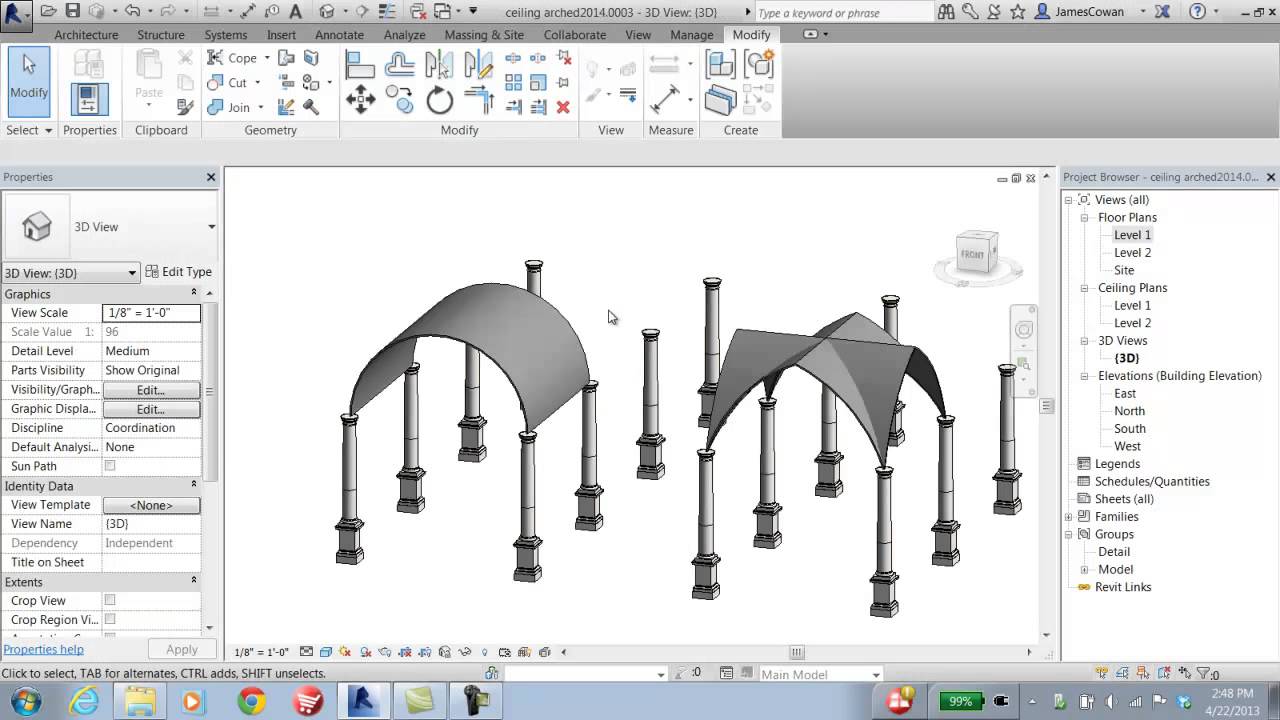Image resolution: width=1280 pixels, height=720 pixels.
Task: Click Close Hidden Windows icon
Action: point(419,11)
